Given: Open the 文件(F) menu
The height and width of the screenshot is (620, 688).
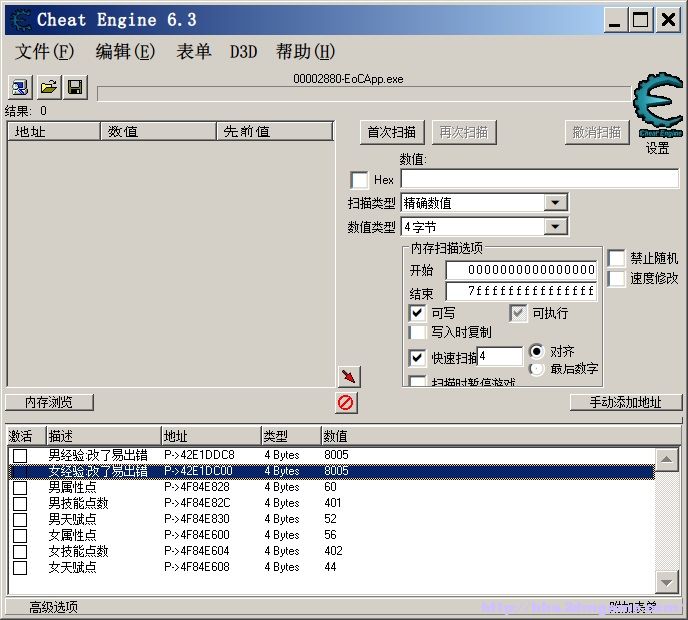Looking at the screenshot, I should coord(44,52).
